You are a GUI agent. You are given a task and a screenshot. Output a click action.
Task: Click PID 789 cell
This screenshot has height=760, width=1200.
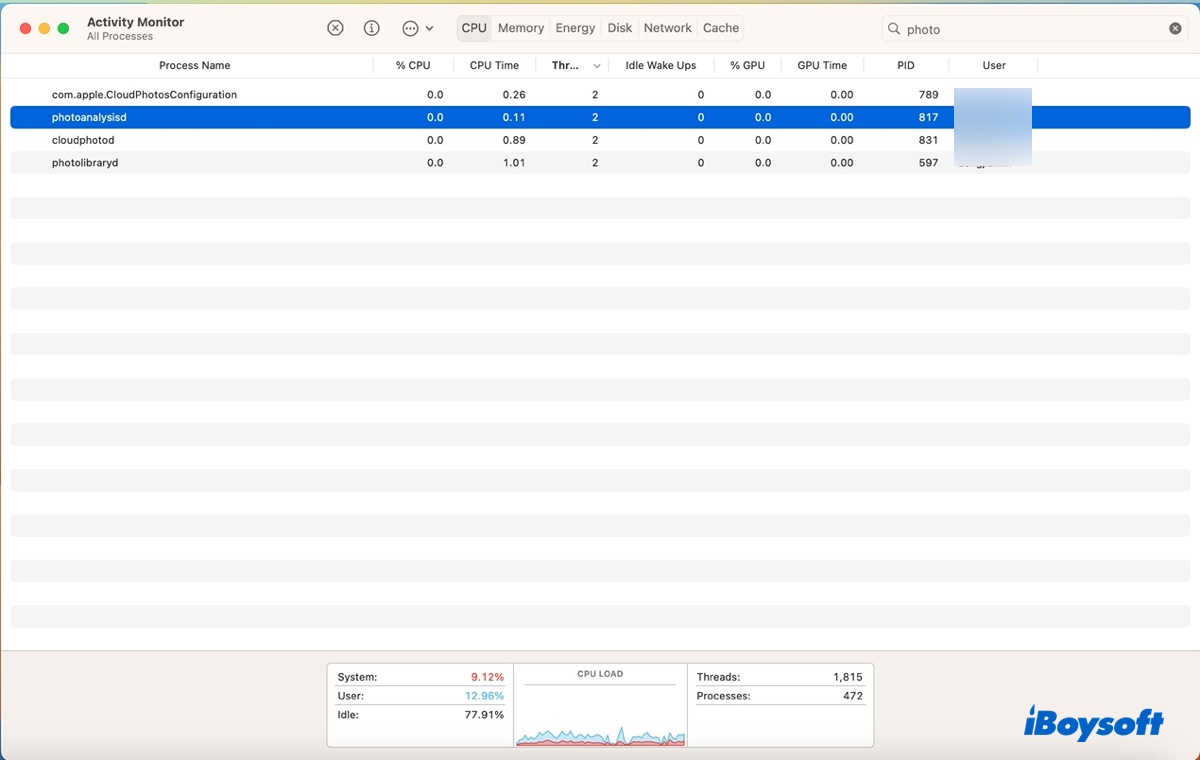point(928,95)
